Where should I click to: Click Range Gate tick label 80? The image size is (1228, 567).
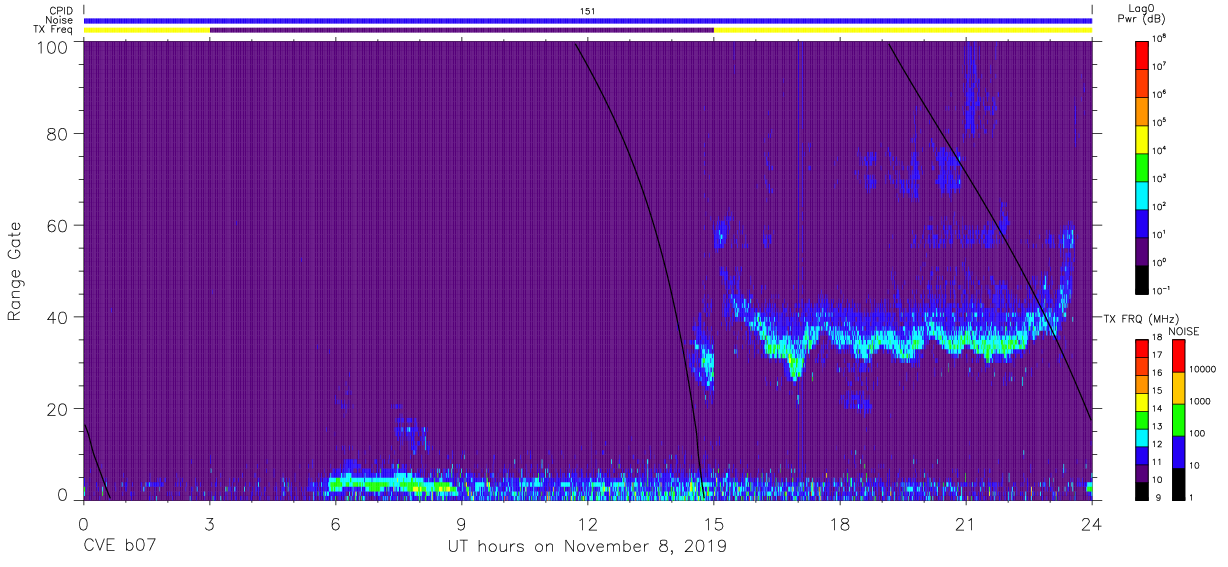coord(58,133)
